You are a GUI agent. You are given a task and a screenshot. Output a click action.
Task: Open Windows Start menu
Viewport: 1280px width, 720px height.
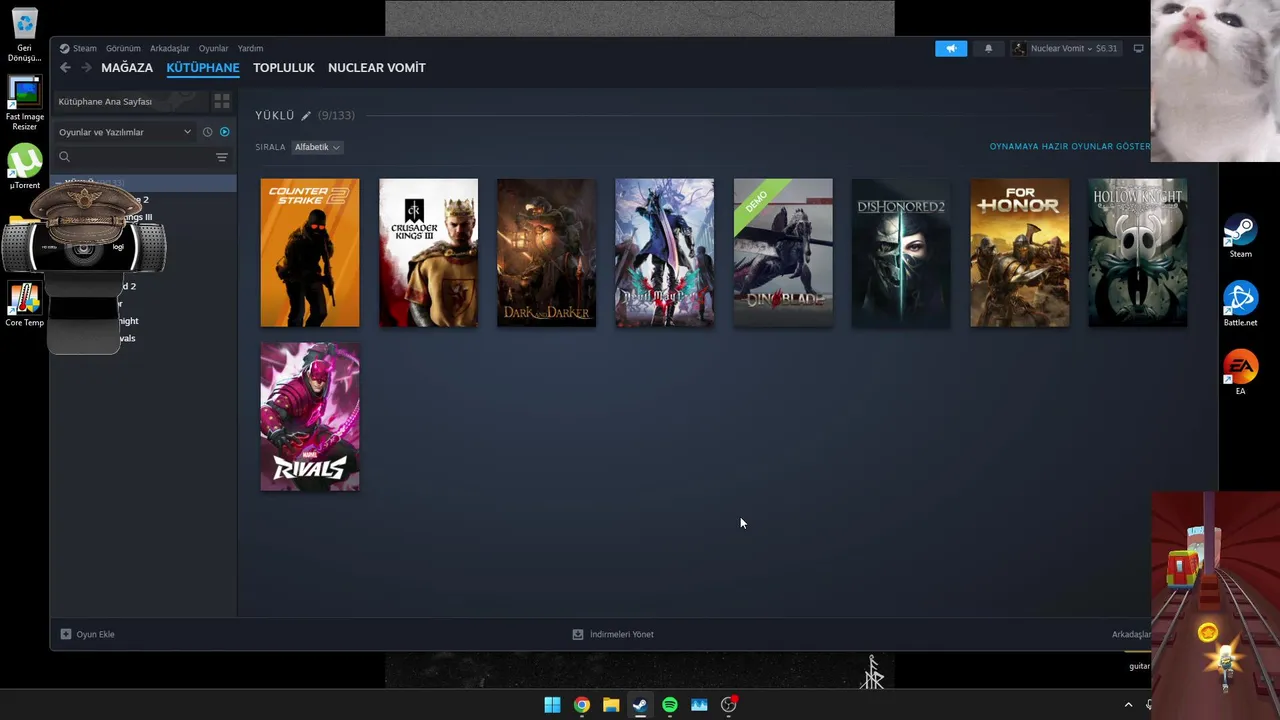(552, 705)
